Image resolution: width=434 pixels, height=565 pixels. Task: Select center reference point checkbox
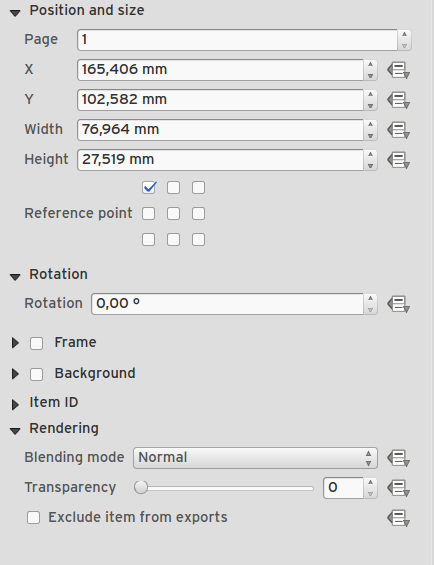point(173,213)
